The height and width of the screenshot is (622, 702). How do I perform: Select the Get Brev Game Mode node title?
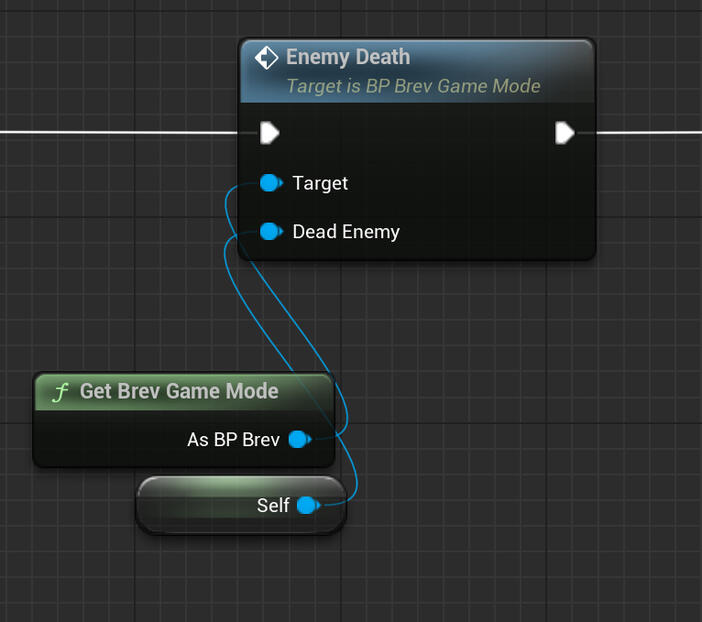tap(179, 391)
